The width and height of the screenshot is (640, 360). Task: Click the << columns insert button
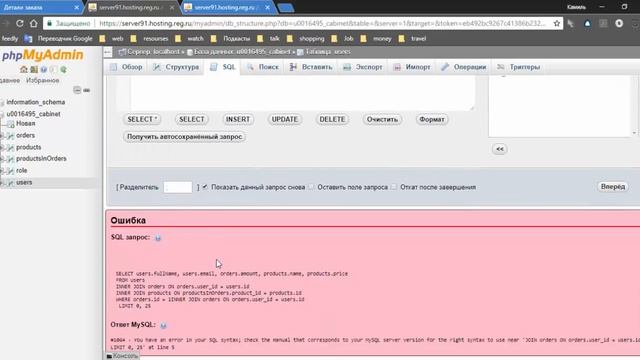pos(500,149)
